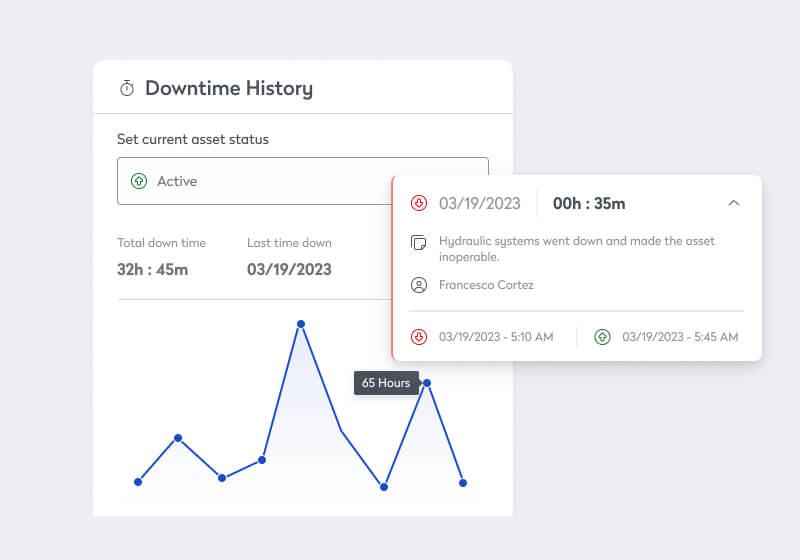This screenshot has height=560, width=800.
Task: Click the user icon next to Francesco Cortez
Action: (x=419, y=285)
